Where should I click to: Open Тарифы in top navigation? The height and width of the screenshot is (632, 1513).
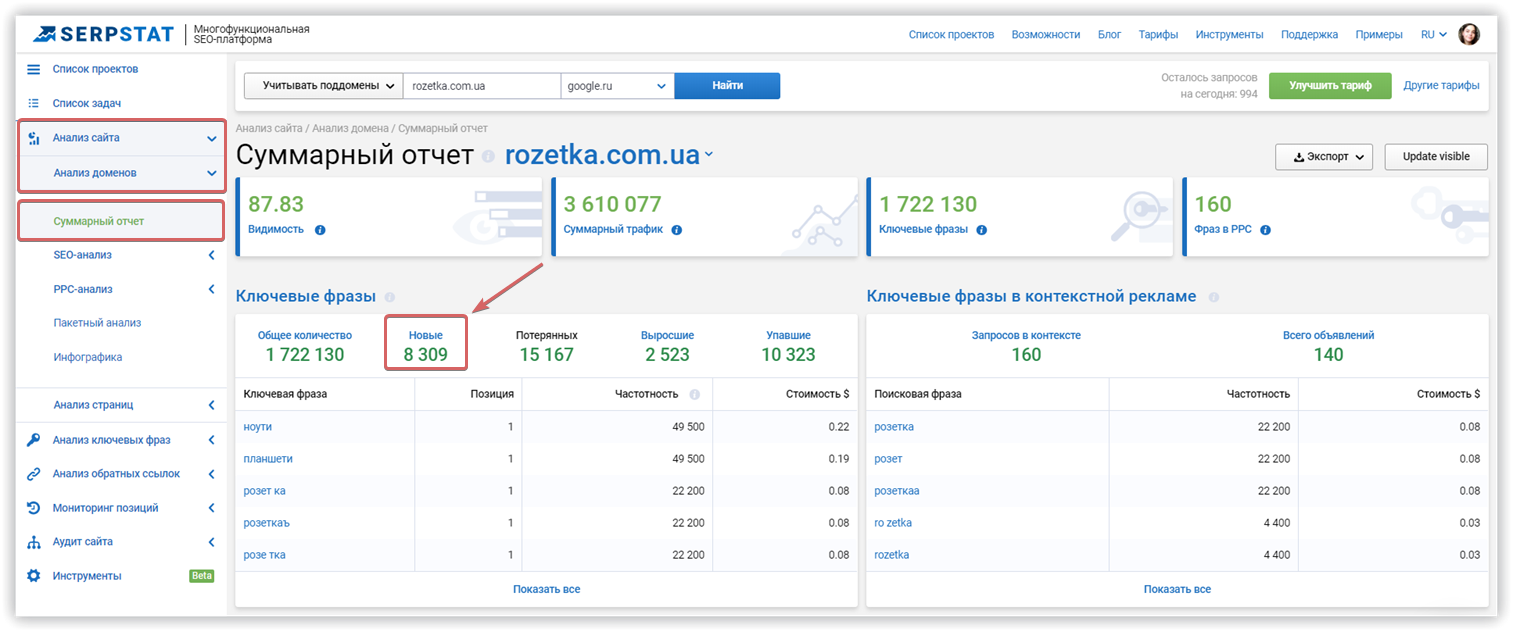tap(1158, 34)
